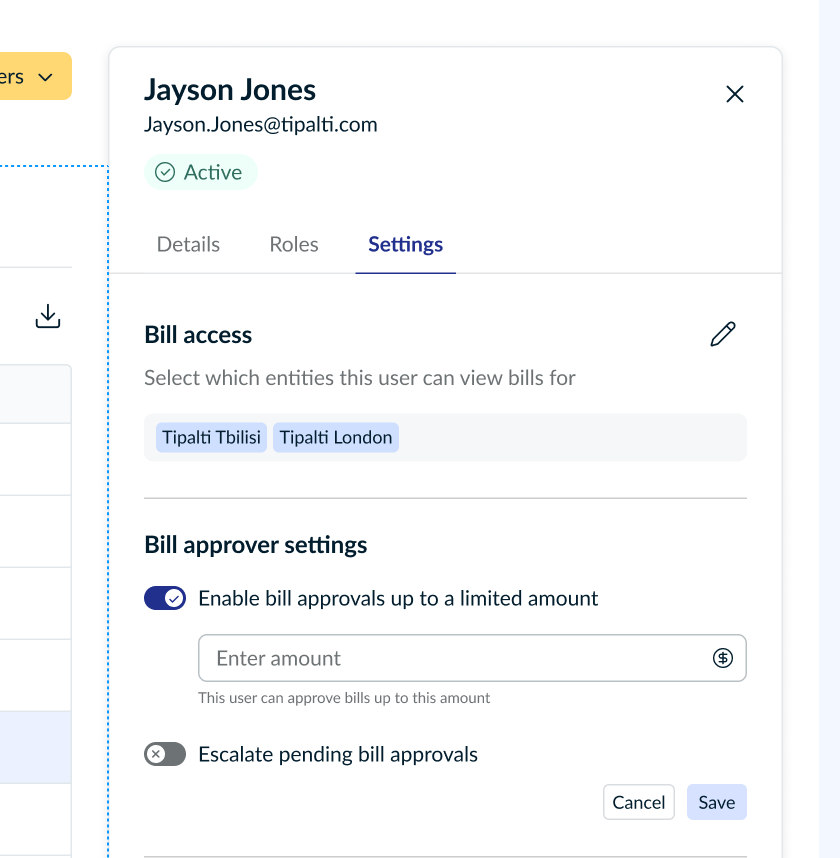Click Save button
Screen dimensions: 840x858
(x=716, y=802)
